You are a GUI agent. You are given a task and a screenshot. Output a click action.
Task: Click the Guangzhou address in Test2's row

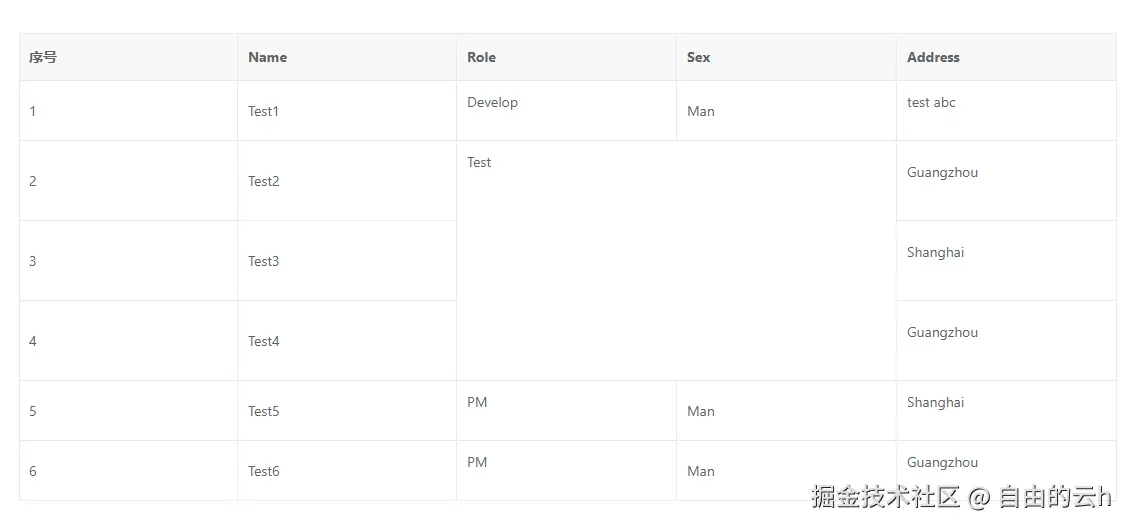tap(942, 173)
